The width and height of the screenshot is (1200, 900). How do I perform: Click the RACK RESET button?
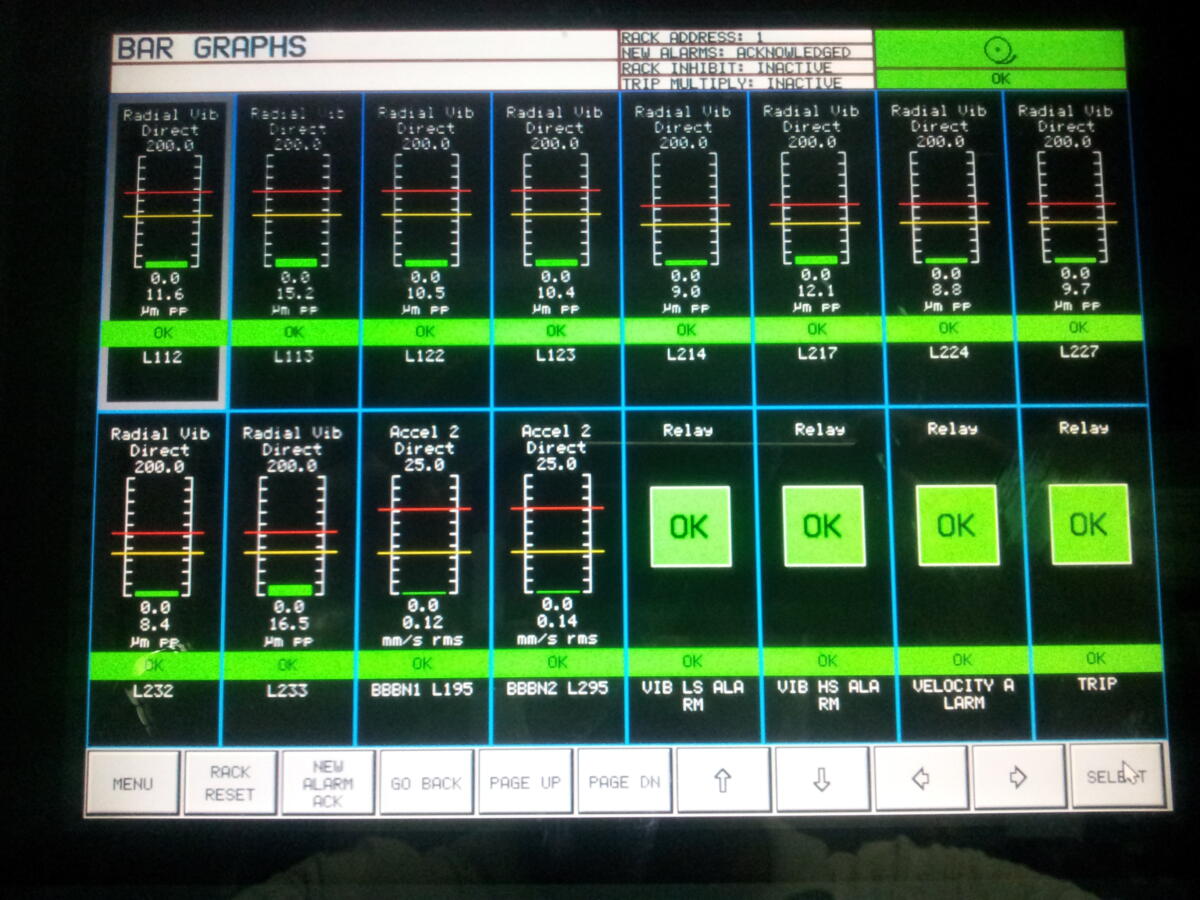(x=230, y=782)
